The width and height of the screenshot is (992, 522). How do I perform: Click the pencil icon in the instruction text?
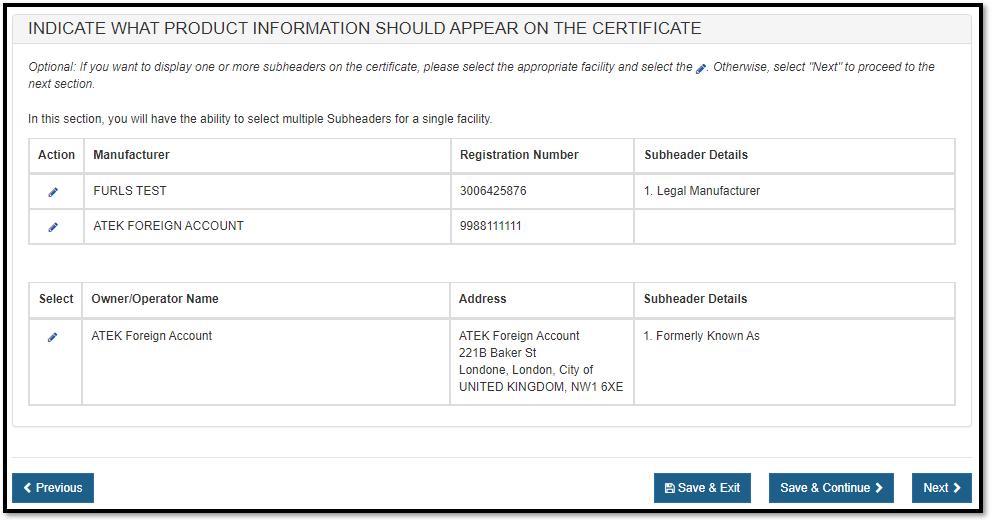701,68
